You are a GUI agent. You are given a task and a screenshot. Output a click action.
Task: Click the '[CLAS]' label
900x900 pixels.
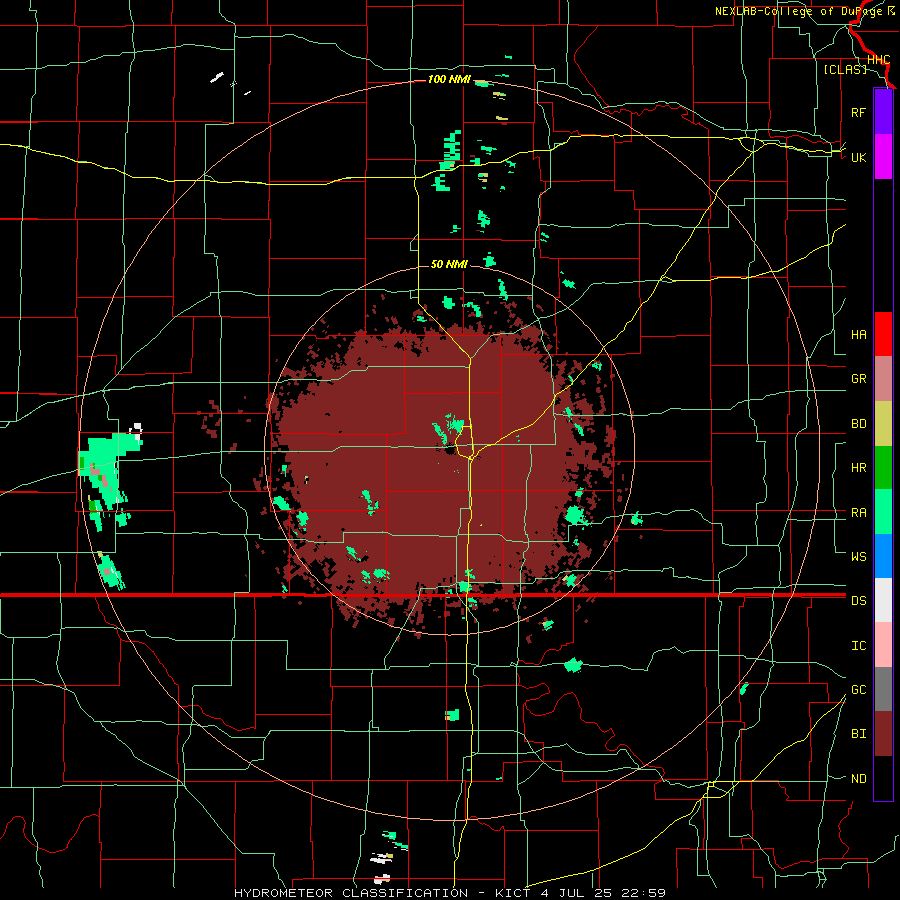845,69
